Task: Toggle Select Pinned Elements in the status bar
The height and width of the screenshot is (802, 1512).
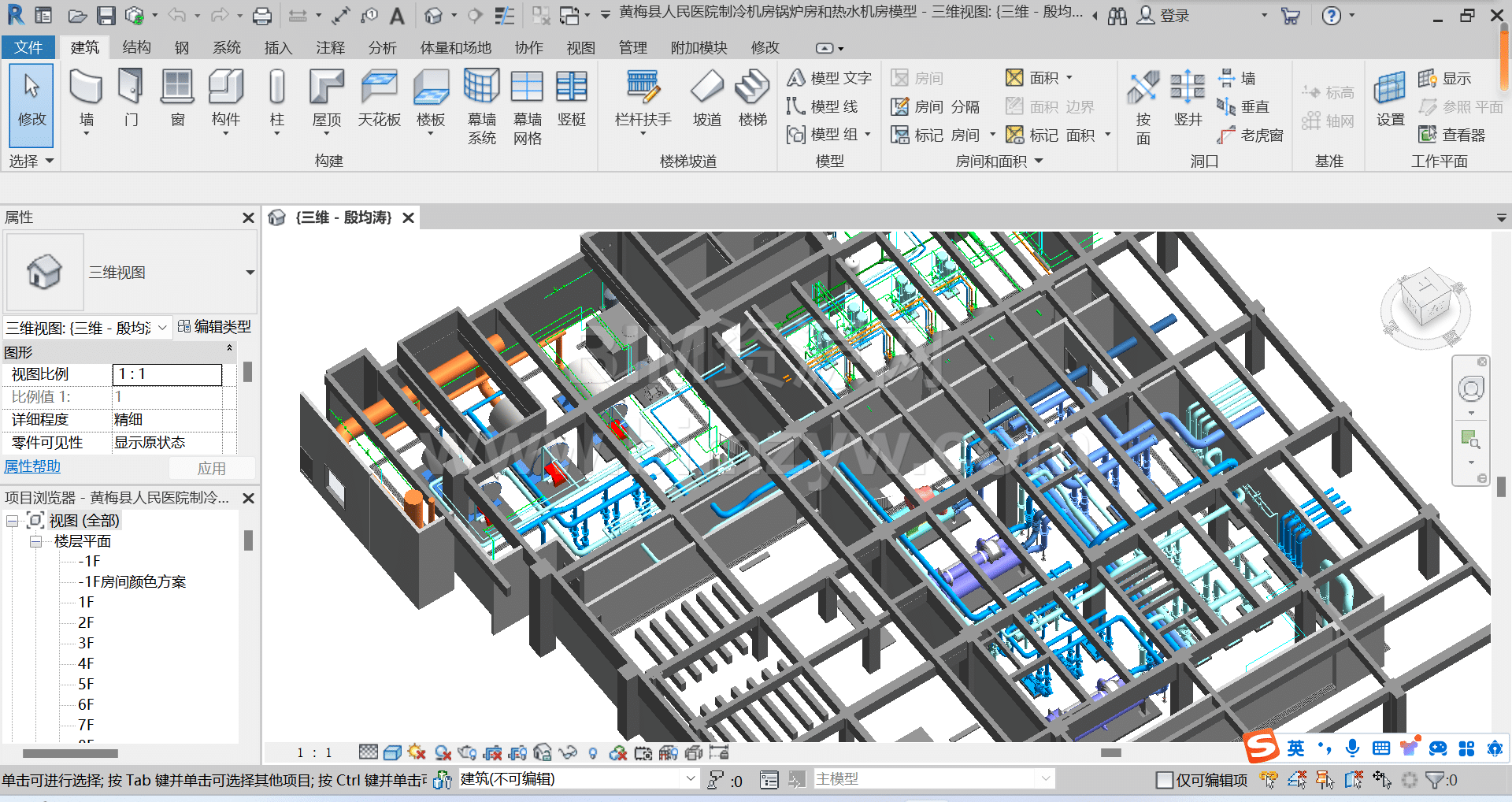Action: click(x=1325, y=780)
